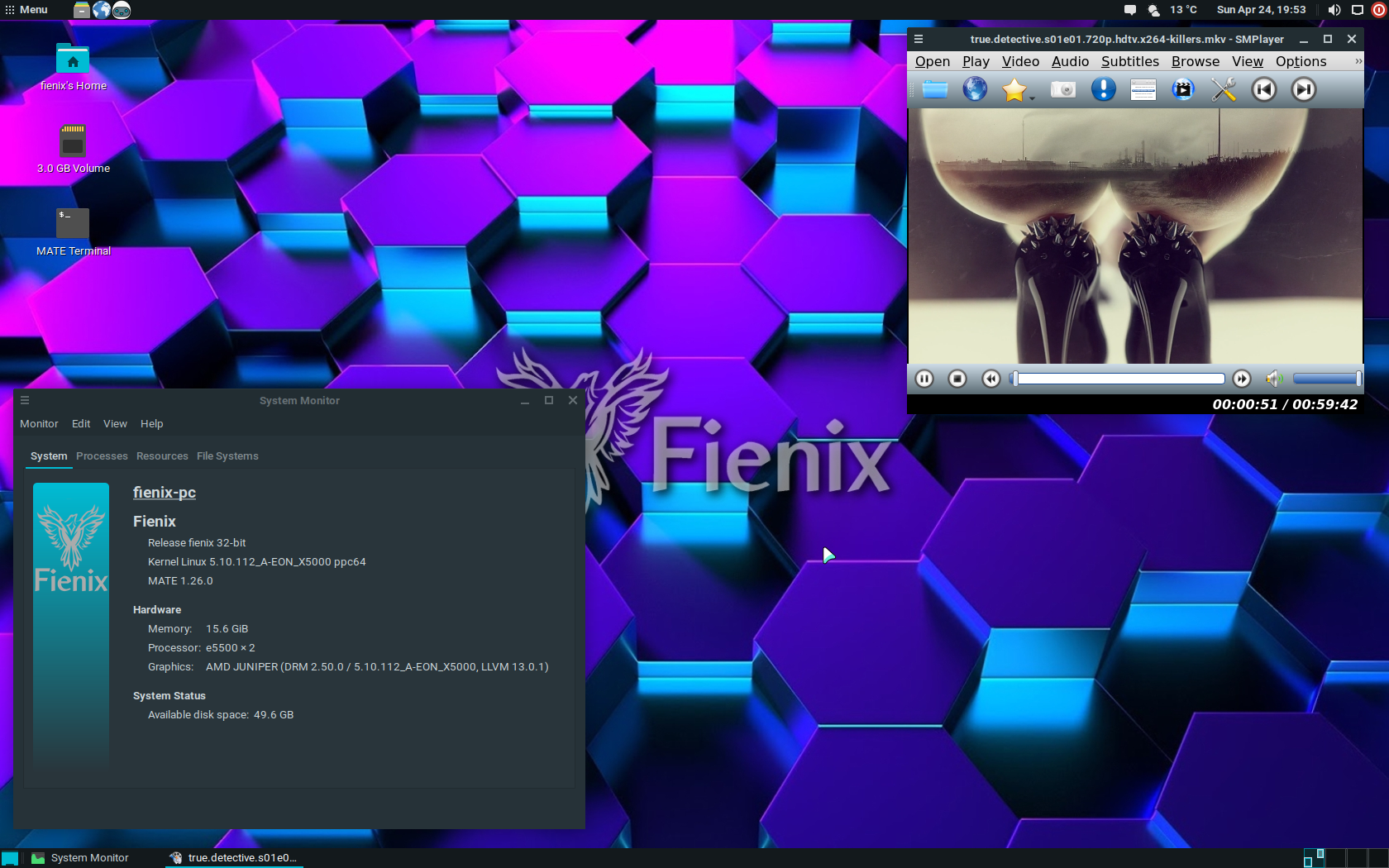Screen dimensions: 1389x868
Task: Click the Fienix logo in System Monitor
Action: click(71, 550)
